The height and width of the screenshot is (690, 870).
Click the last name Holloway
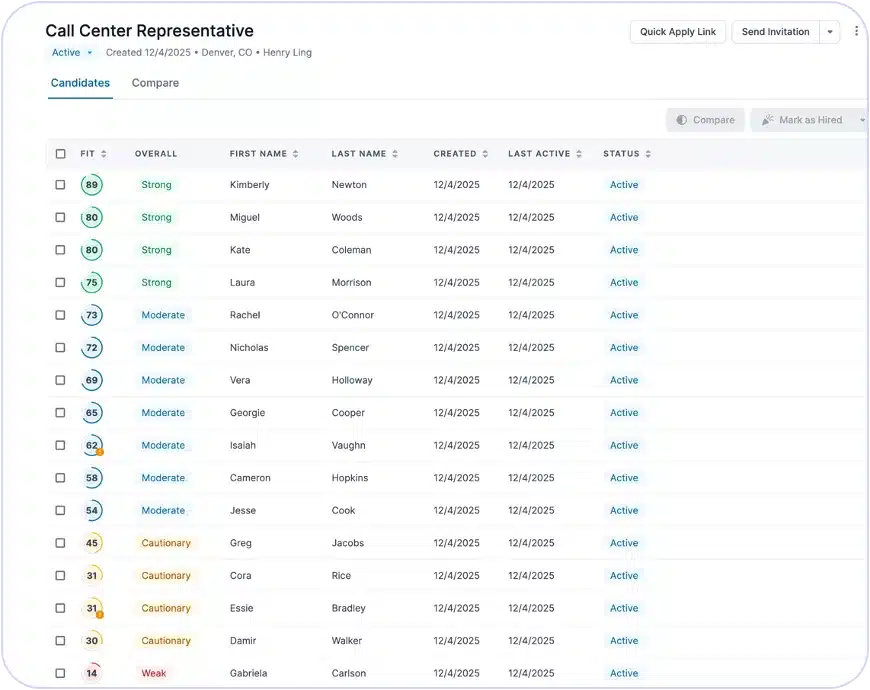(352, 380)
